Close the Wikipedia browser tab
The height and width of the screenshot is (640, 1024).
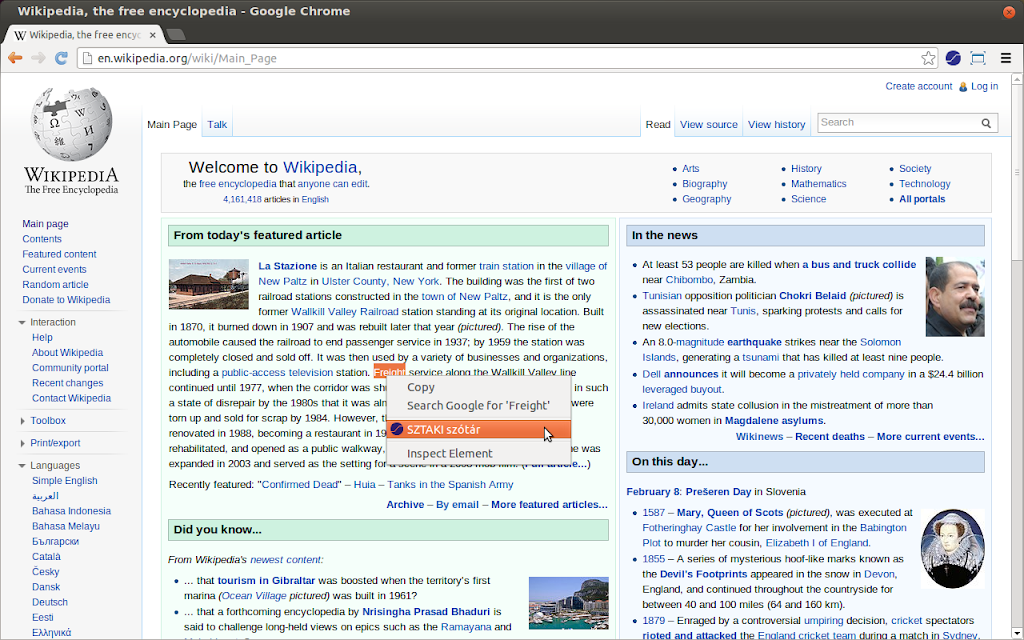tap(153, 35)
